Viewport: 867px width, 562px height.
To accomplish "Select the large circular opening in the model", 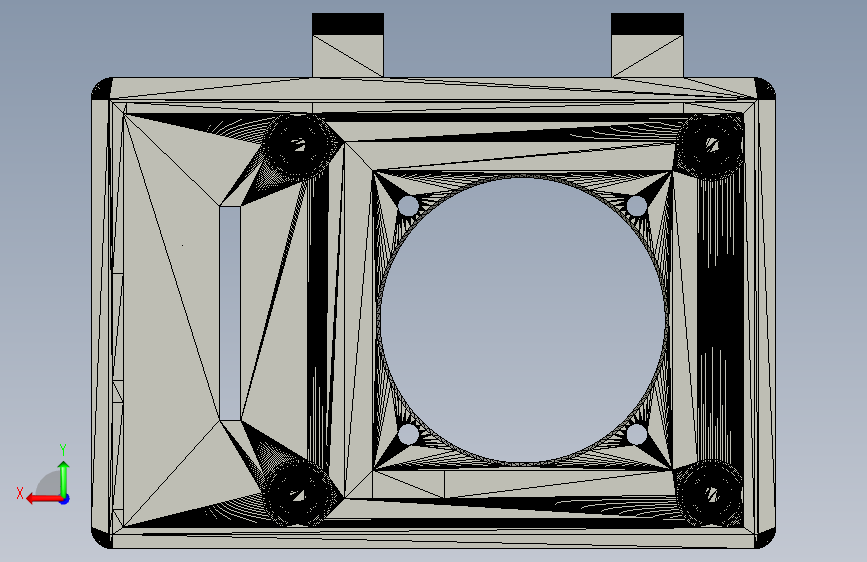I will click(523, 320).
